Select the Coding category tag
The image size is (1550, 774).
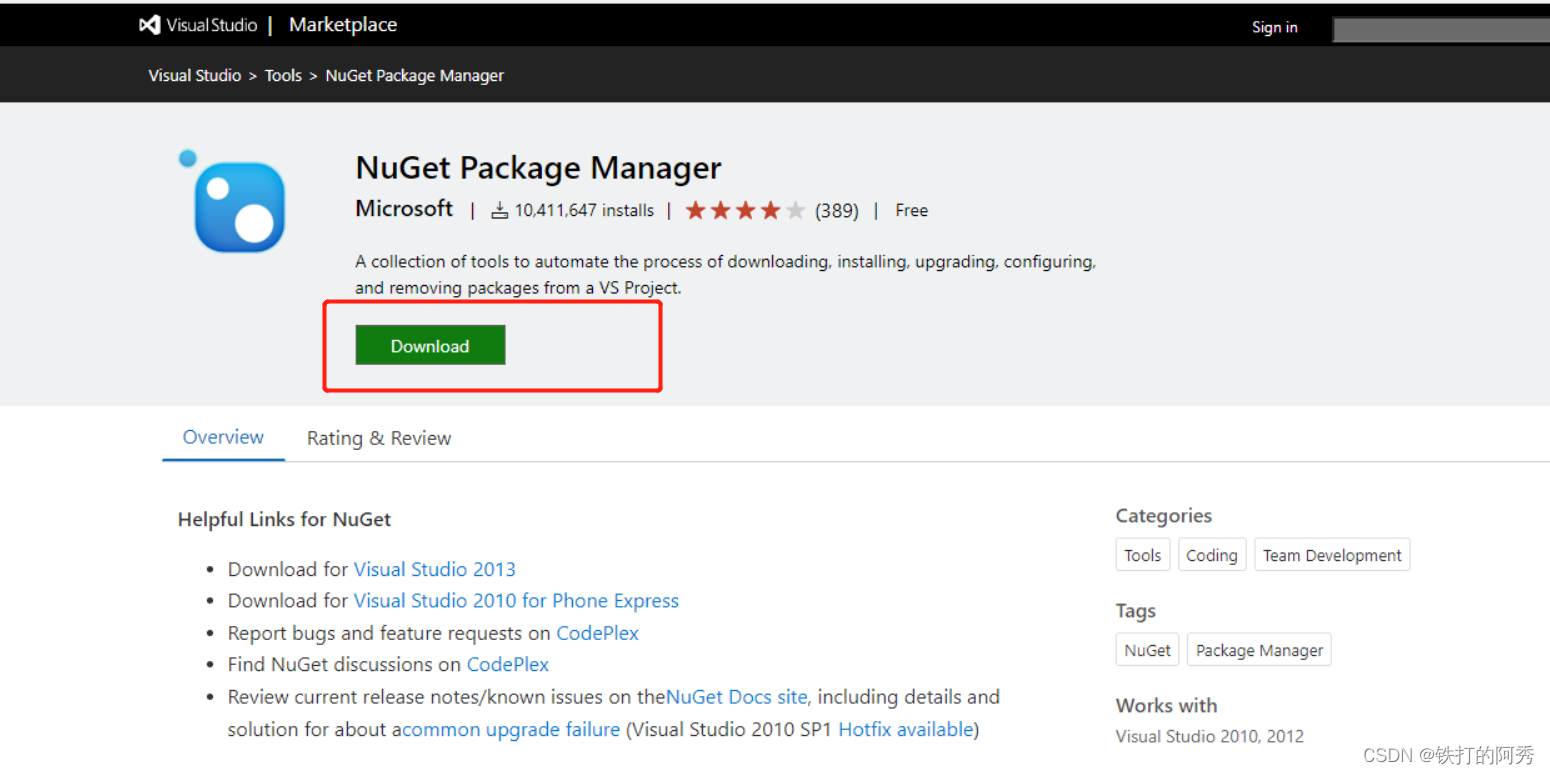[1211, 554]
